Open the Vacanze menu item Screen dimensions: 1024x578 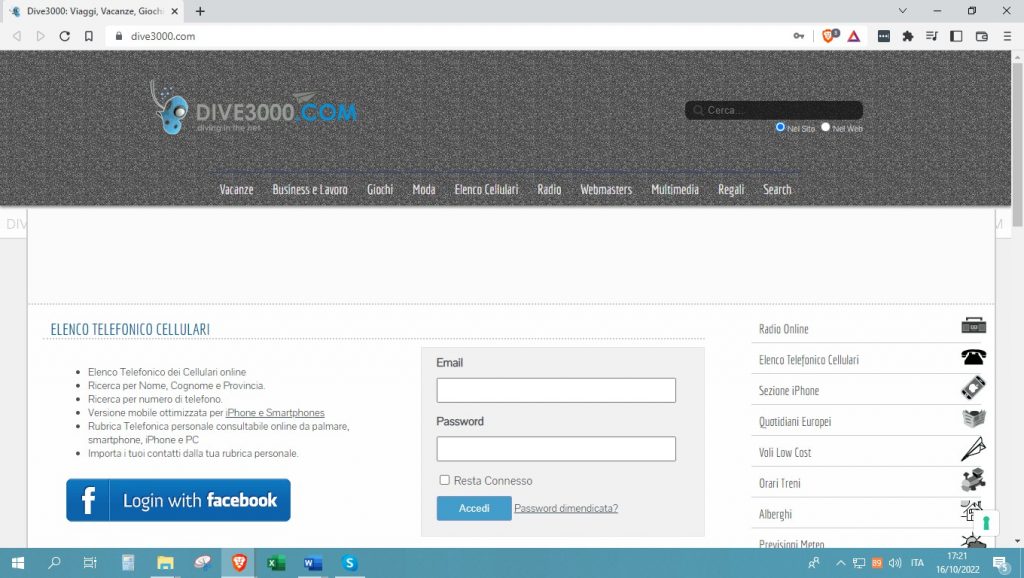click(x=236, y=189)
